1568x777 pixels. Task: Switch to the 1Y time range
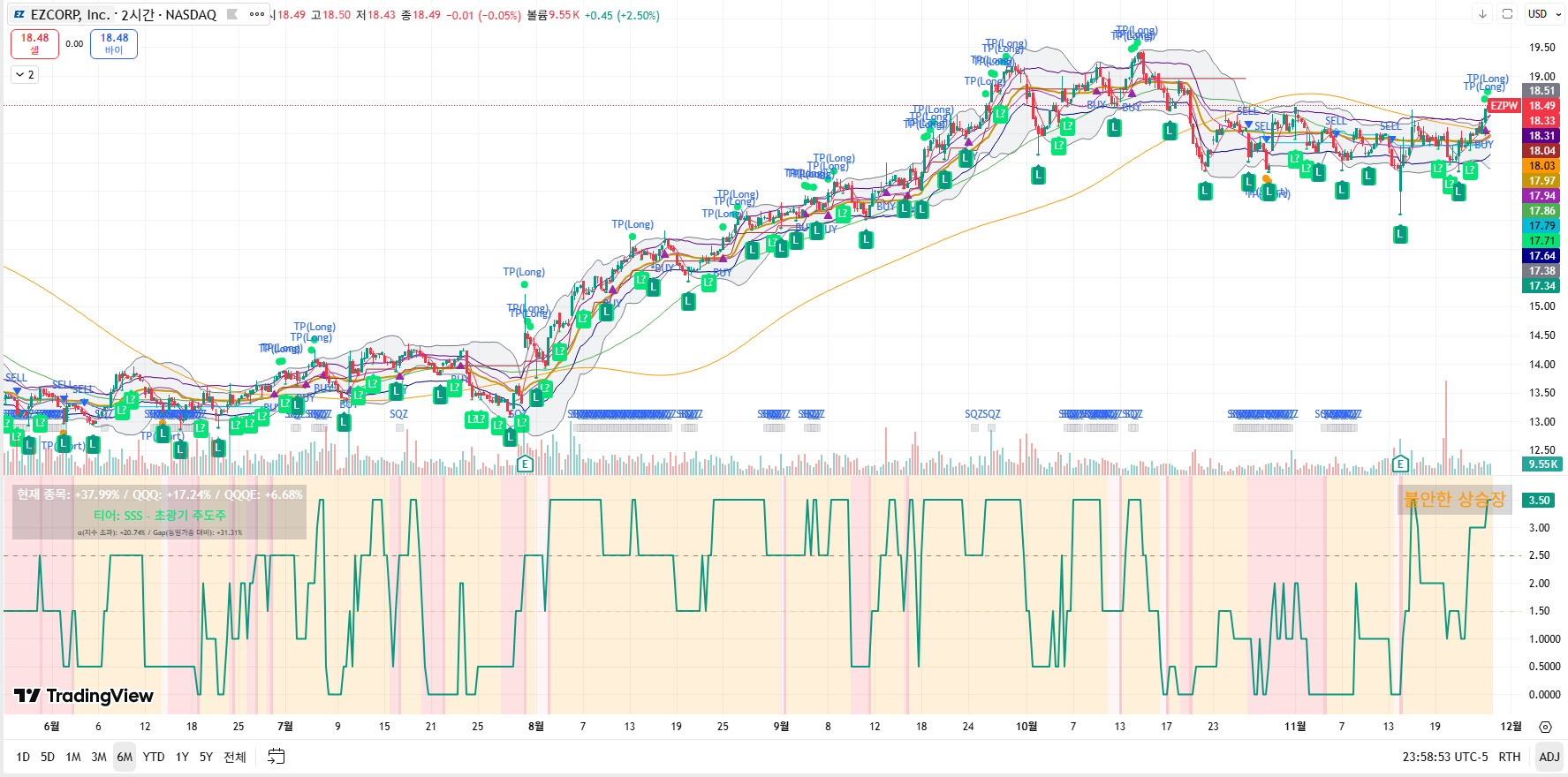click(x=182, y=757)
